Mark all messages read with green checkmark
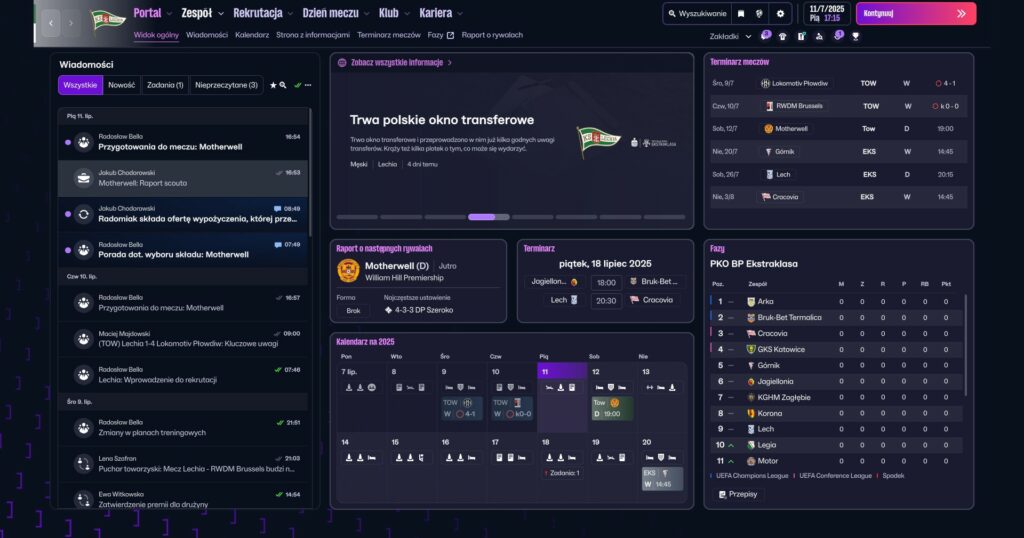This screenshot has height=538, width=1024. click(x=297, y=86)
